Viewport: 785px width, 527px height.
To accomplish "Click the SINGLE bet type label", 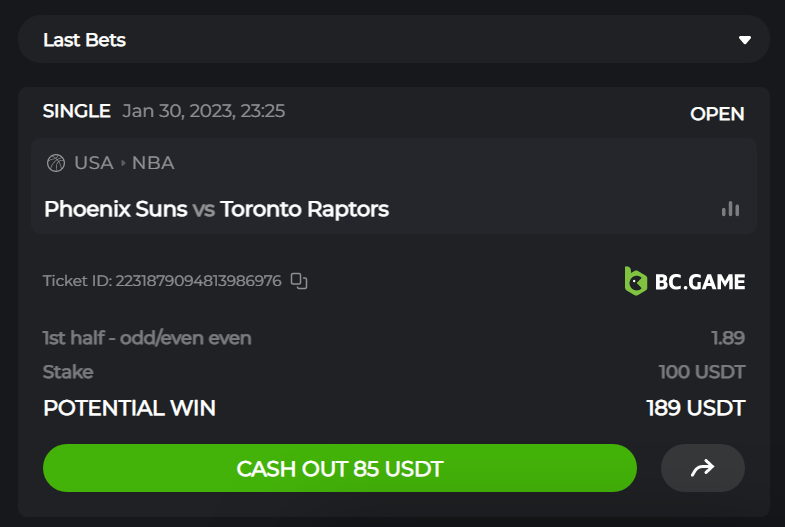I will coord(76,111).
